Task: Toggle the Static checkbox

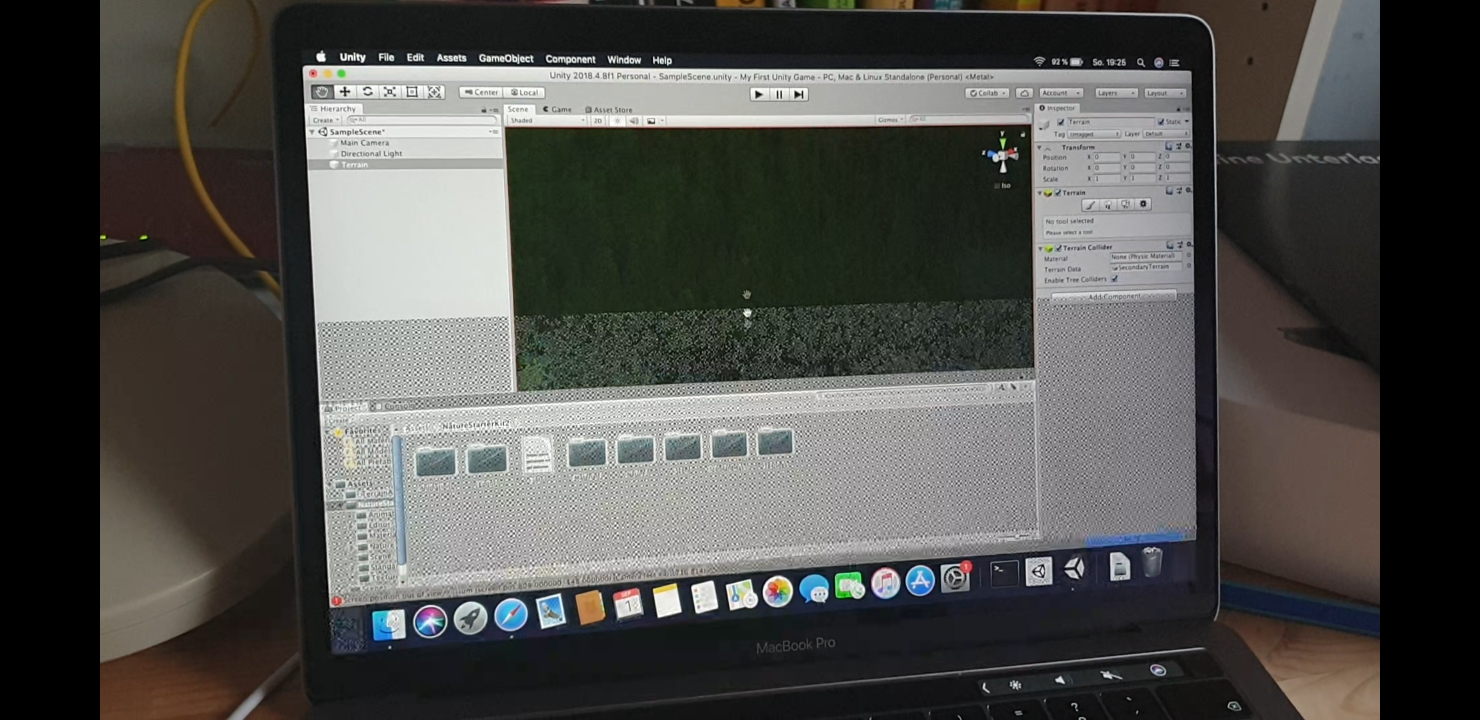Action: tap(1159, 122)
